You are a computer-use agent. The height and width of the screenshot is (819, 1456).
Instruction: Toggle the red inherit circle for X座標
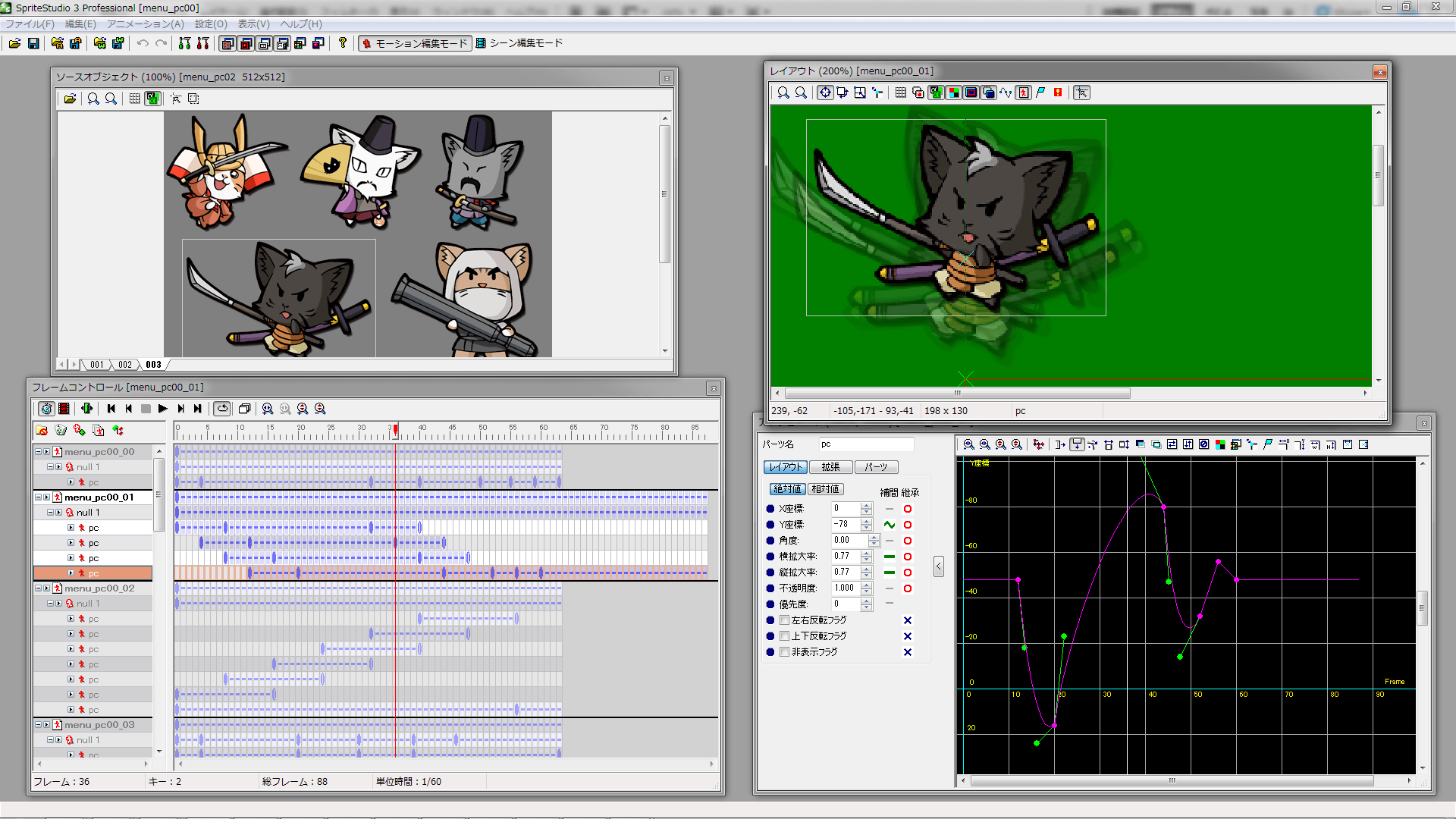pyautogui.click(x=908, y=509)
